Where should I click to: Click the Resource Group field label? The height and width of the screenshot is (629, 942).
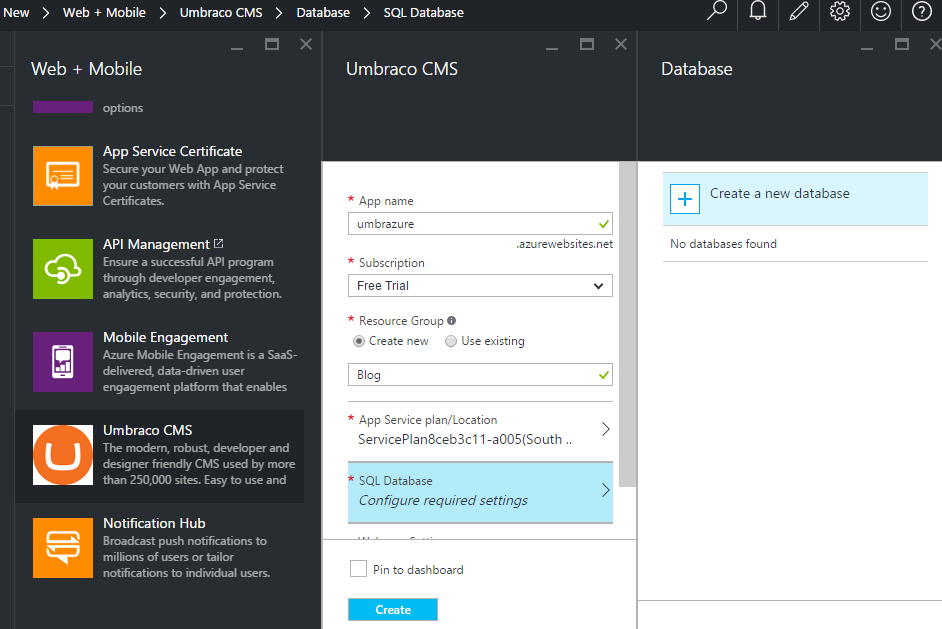coord(401,321)
